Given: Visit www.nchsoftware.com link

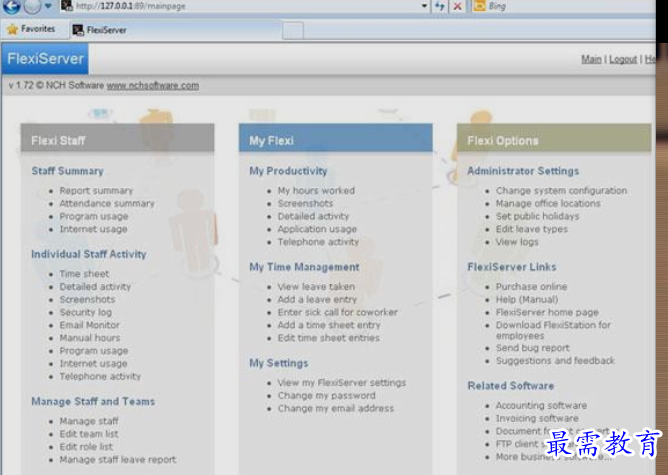Looking at the screenshot, I should (x=153, y=85).
